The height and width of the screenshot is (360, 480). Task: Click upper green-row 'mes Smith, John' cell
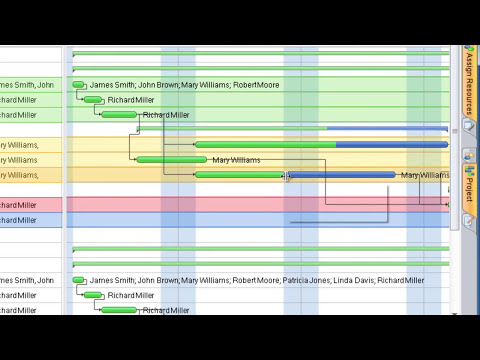(x=31, y=85)
